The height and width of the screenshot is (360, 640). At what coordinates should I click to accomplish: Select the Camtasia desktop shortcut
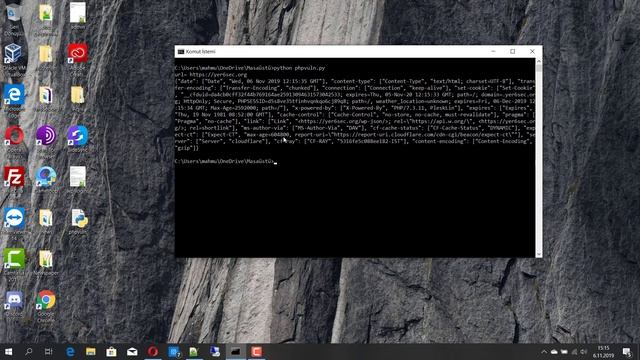click(x=14, y=259)
